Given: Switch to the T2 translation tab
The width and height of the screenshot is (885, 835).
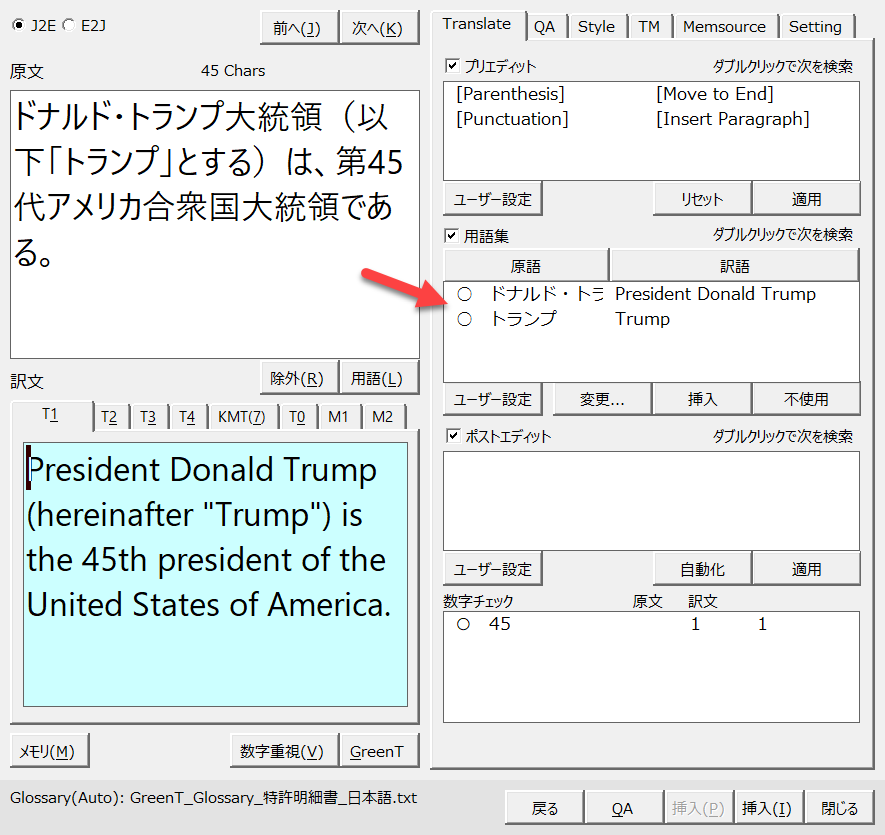Looking at the screenshot, I should click(109, 417).
